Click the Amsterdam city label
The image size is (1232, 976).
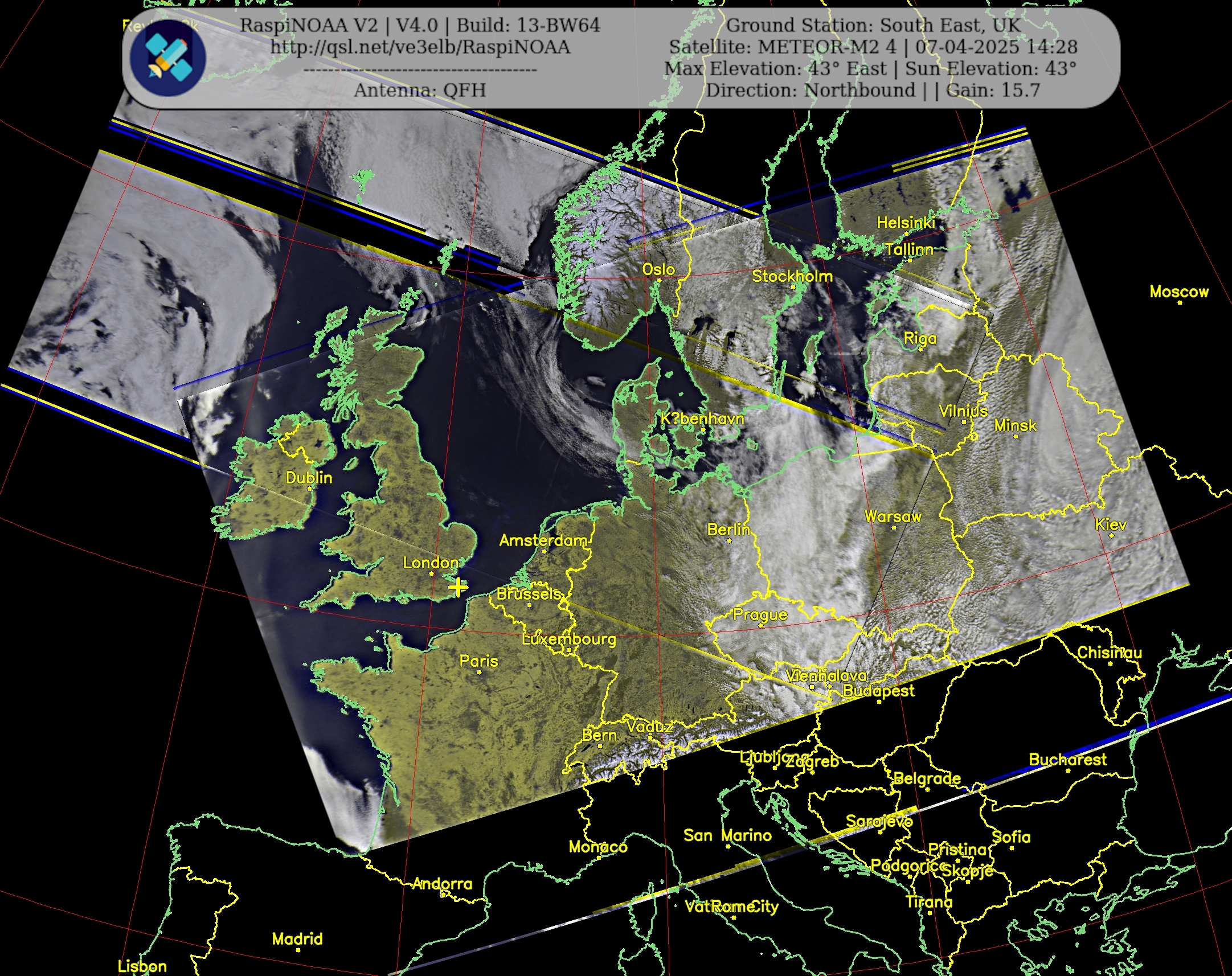point(543,540)
